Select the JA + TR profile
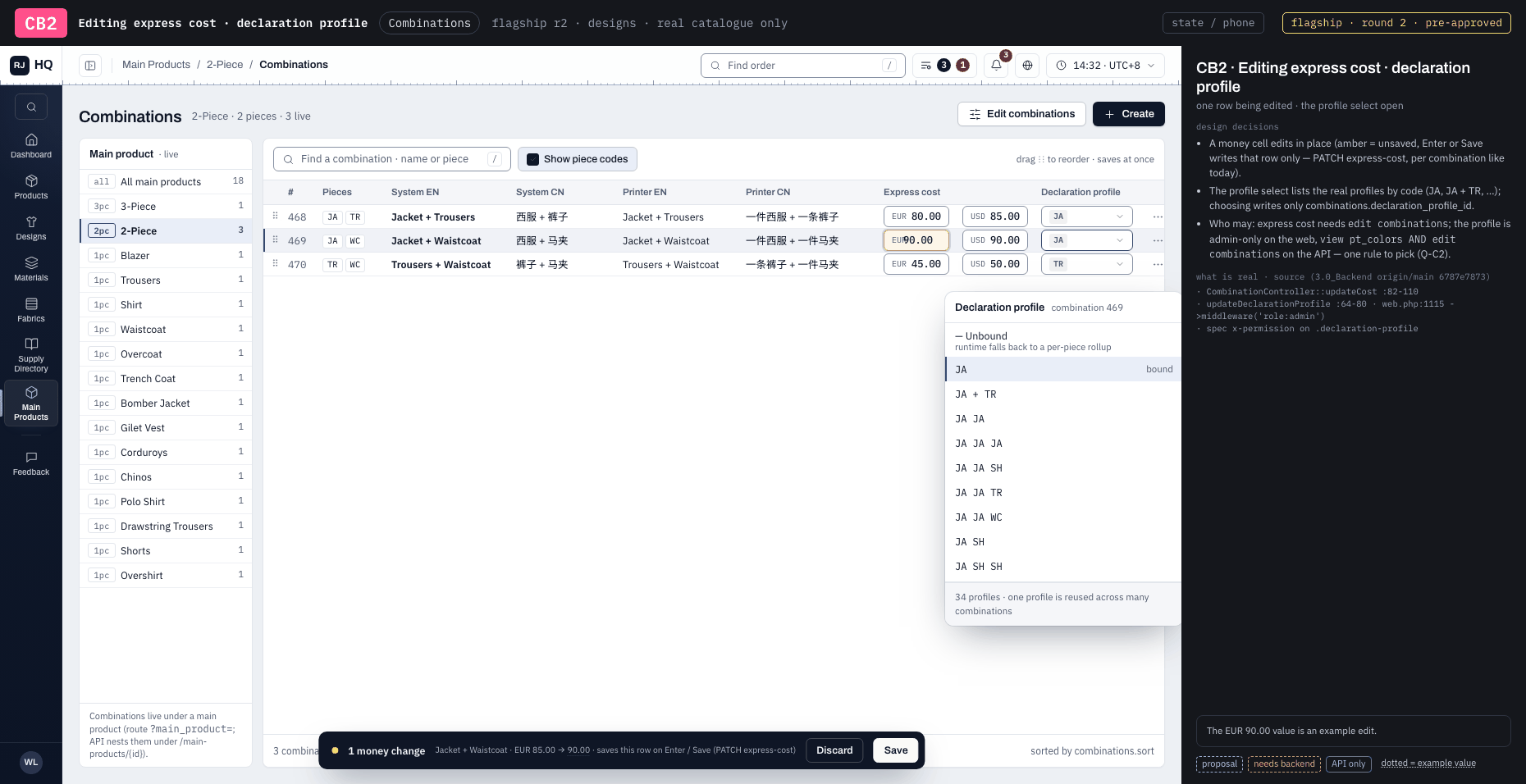The width and height of the screenshot is (1526, 784). point(1063,394)
